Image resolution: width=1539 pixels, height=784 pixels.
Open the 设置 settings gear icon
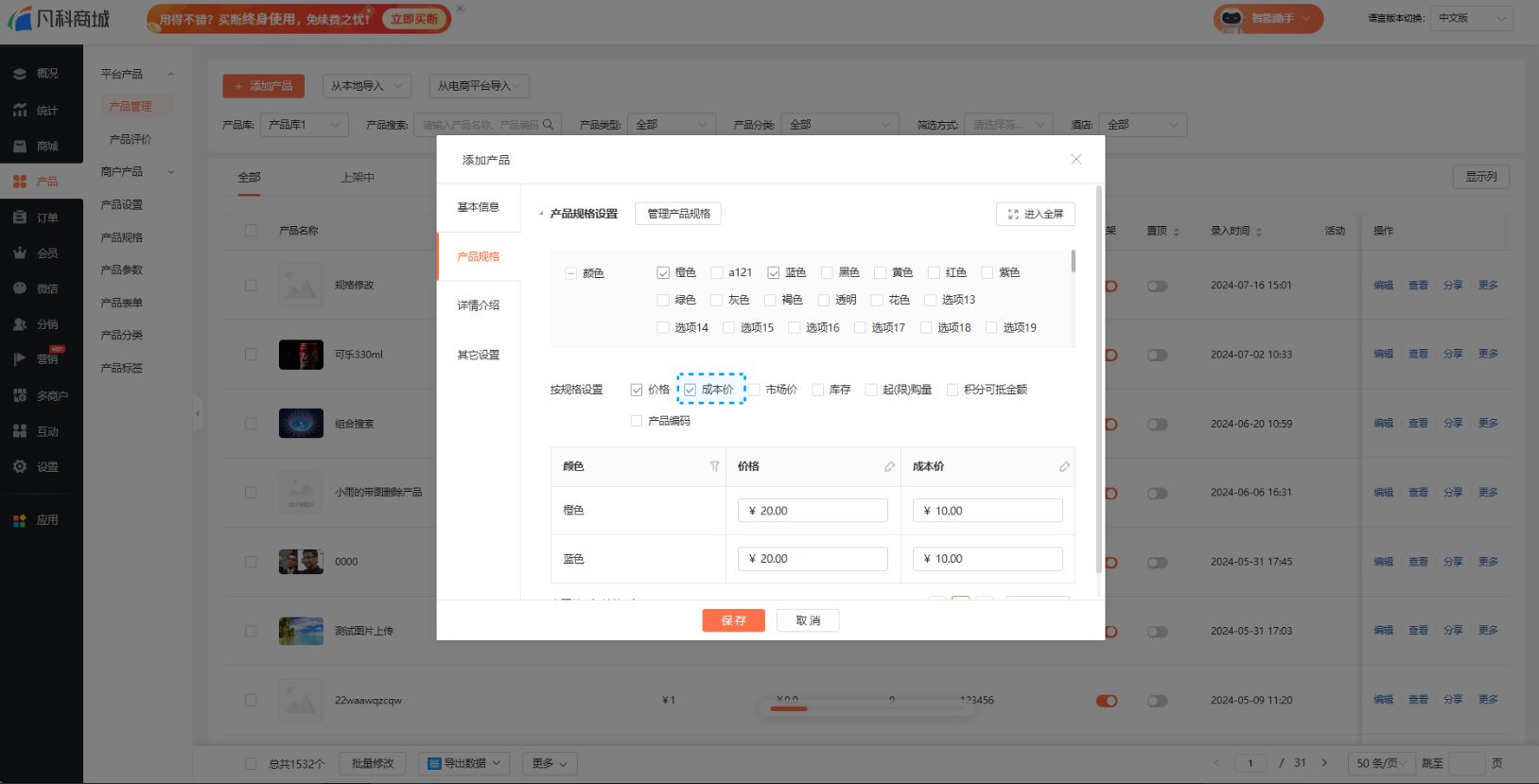(20, 467)
